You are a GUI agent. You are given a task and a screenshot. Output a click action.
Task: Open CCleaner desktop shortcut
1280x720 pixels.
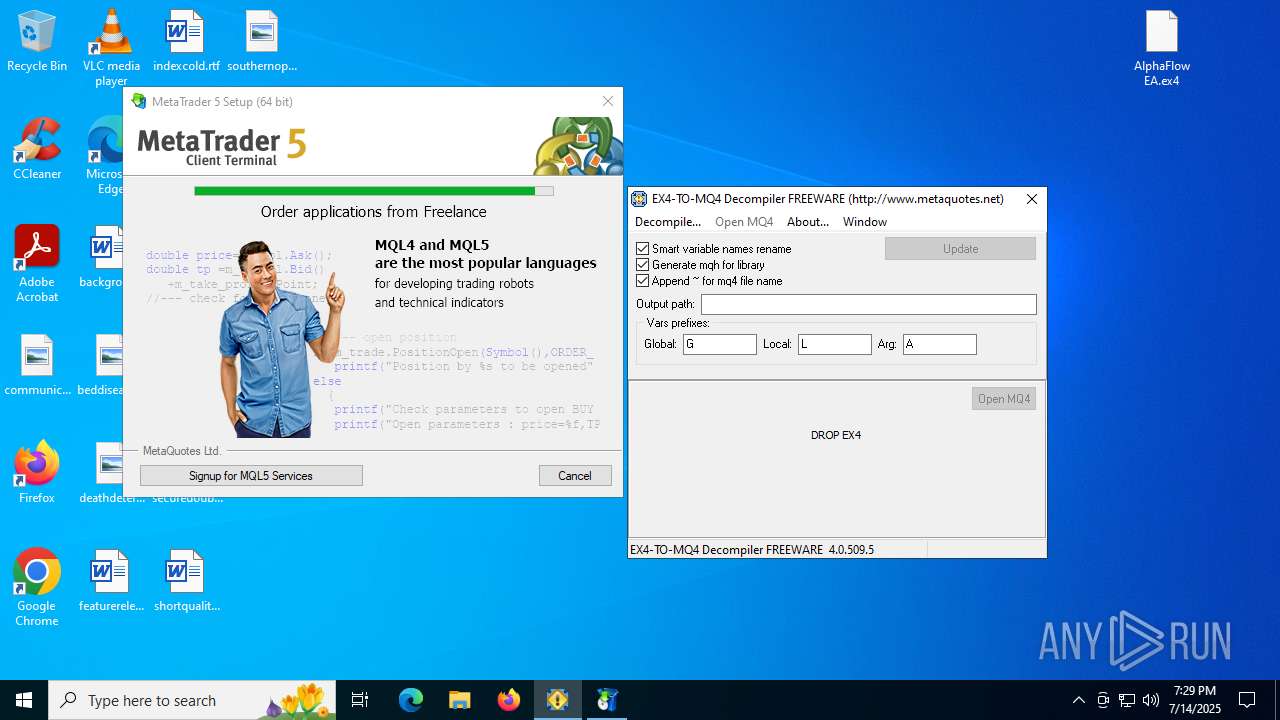(x=37, y=149)
